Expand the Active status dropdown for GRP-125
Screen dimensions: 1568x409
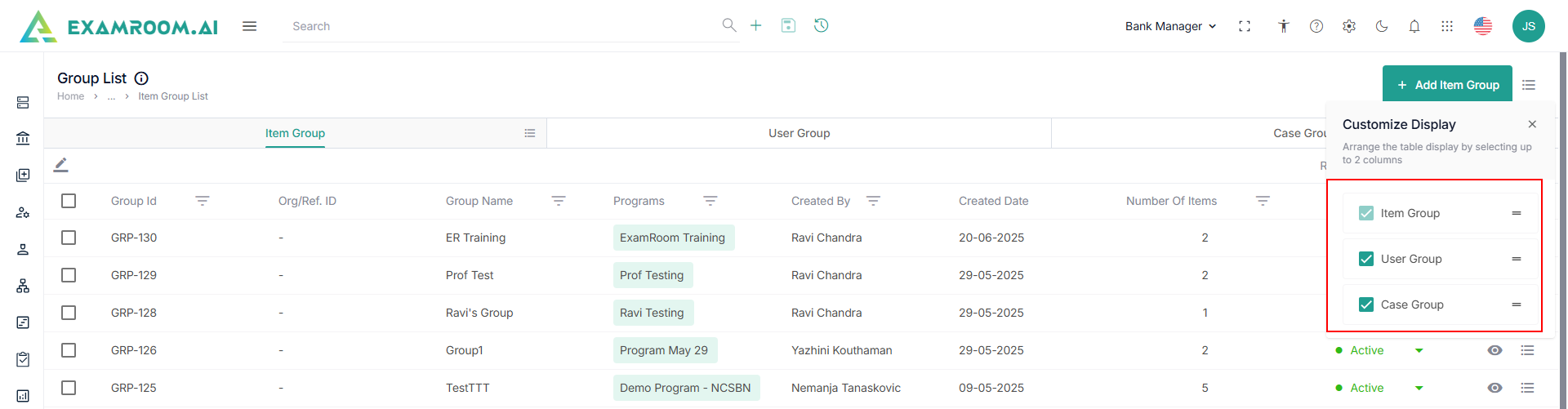pyautogui.click(x=1419, y=388)
